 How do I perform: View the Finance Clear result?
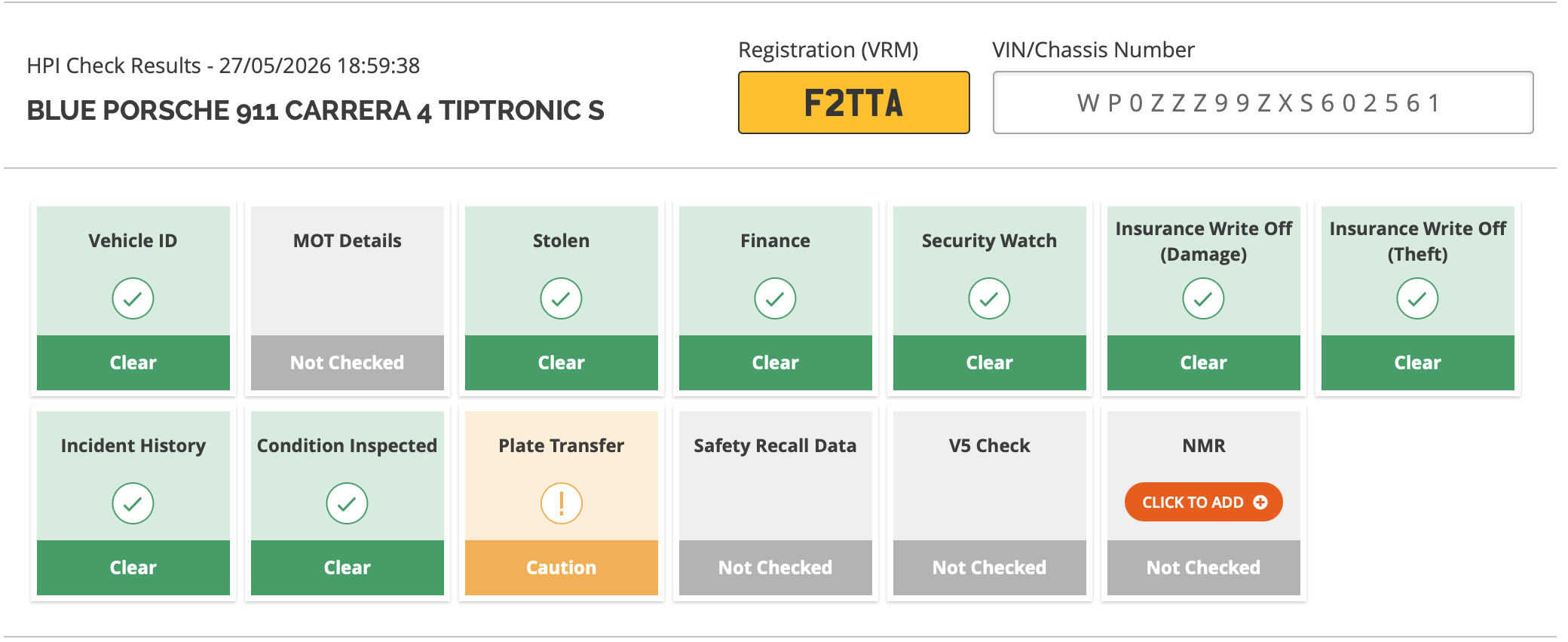[x=776, y=362]
